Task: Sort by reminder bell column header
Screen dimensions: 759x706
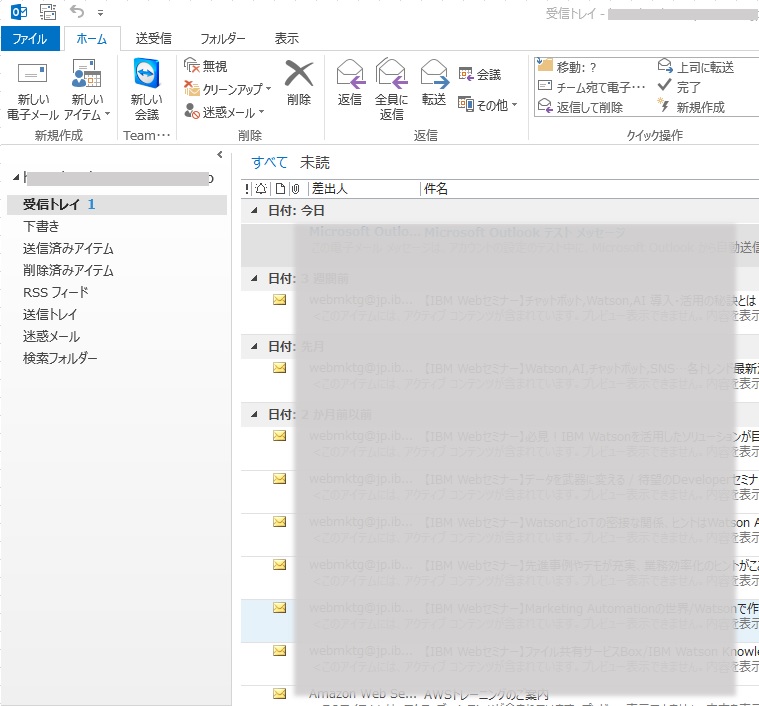Action: click(x=261, y=189)
